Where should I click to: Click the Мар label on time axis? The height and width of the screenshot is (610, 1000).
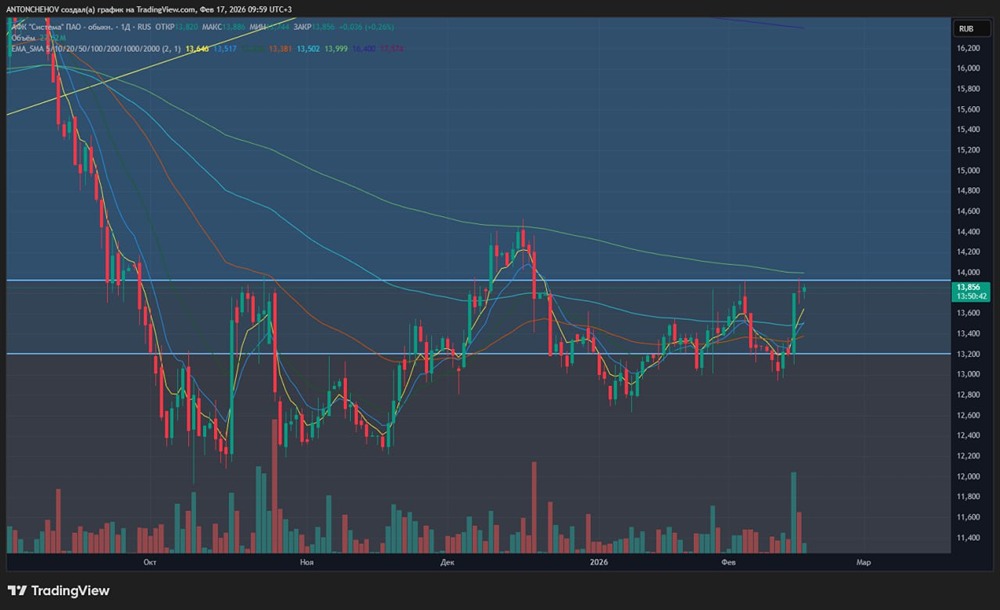click(863, 562)
